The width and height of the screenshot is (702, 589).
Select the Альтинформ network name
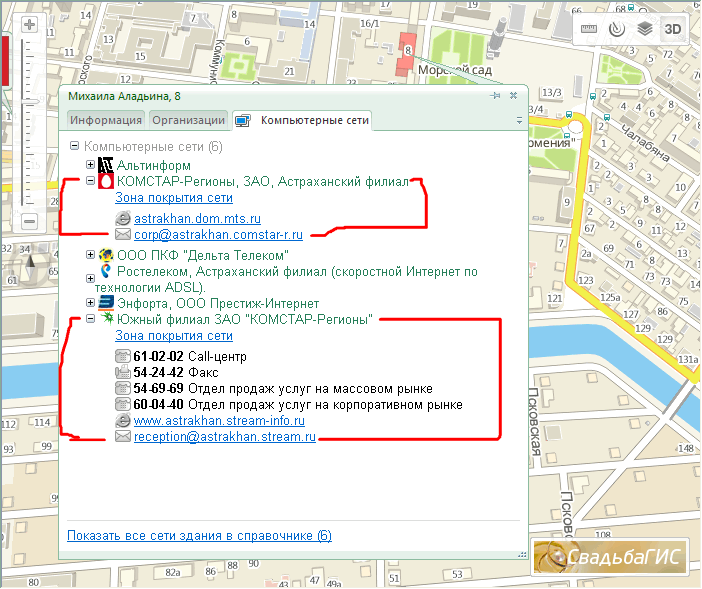[x=154, y=166]
